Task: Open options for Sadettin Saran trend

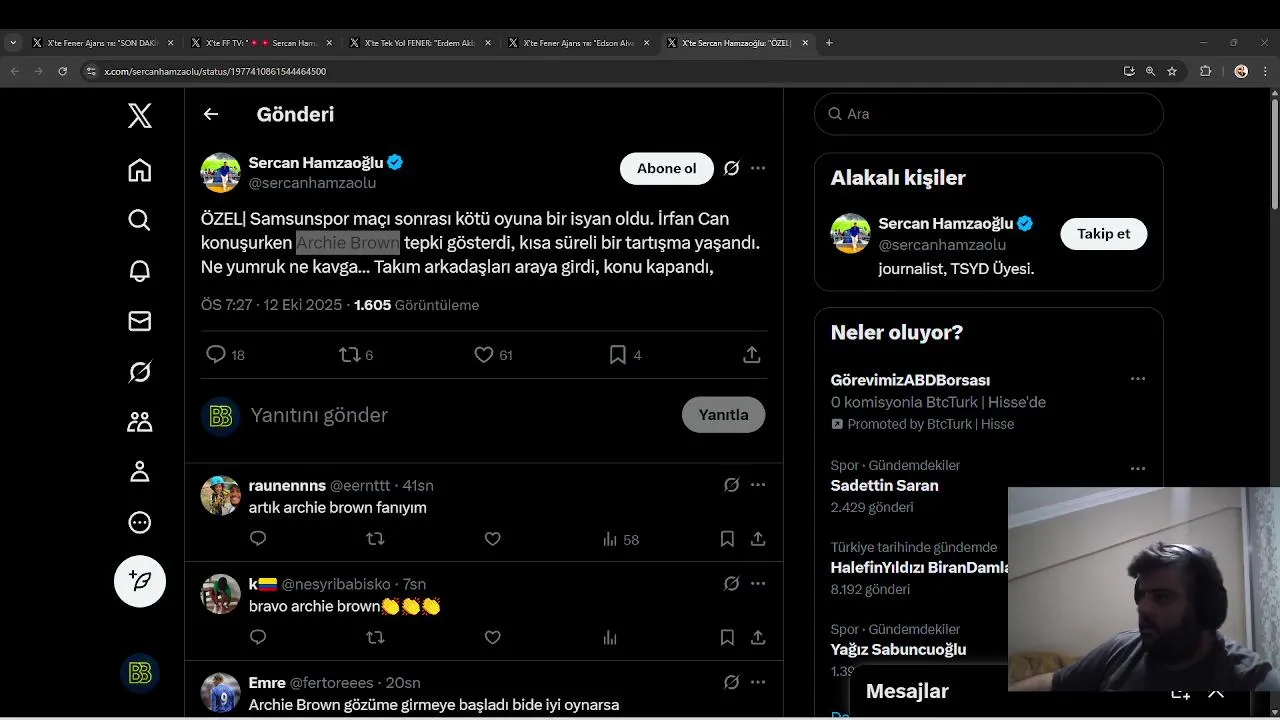Action: click(x=1138, y=468)
